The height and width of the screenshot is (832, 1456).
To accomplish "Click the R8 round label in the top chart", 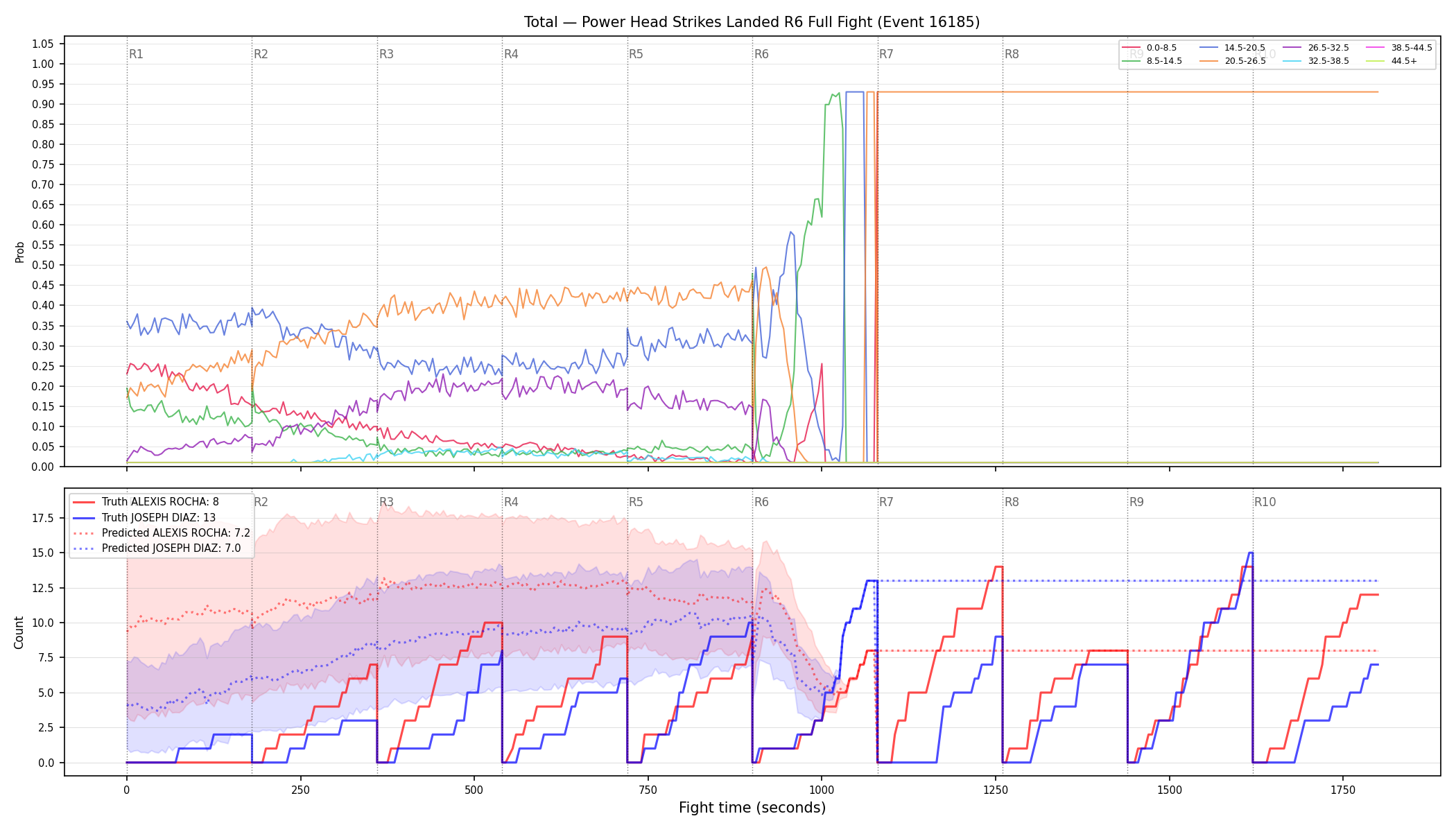I will coord(1012,54).
